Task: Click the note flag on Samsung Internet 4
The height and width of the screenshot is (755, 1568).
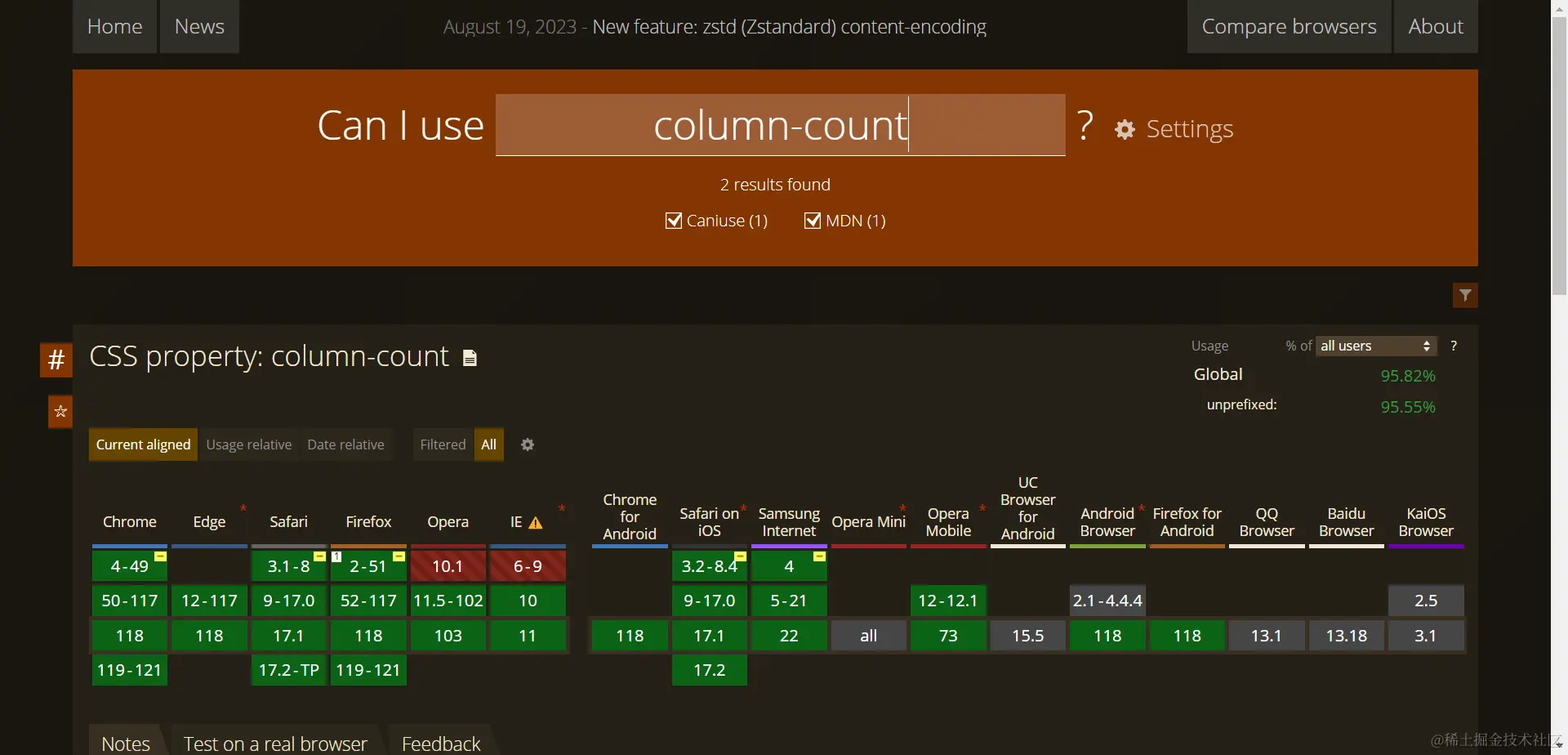Action: [x=819, y=556]
